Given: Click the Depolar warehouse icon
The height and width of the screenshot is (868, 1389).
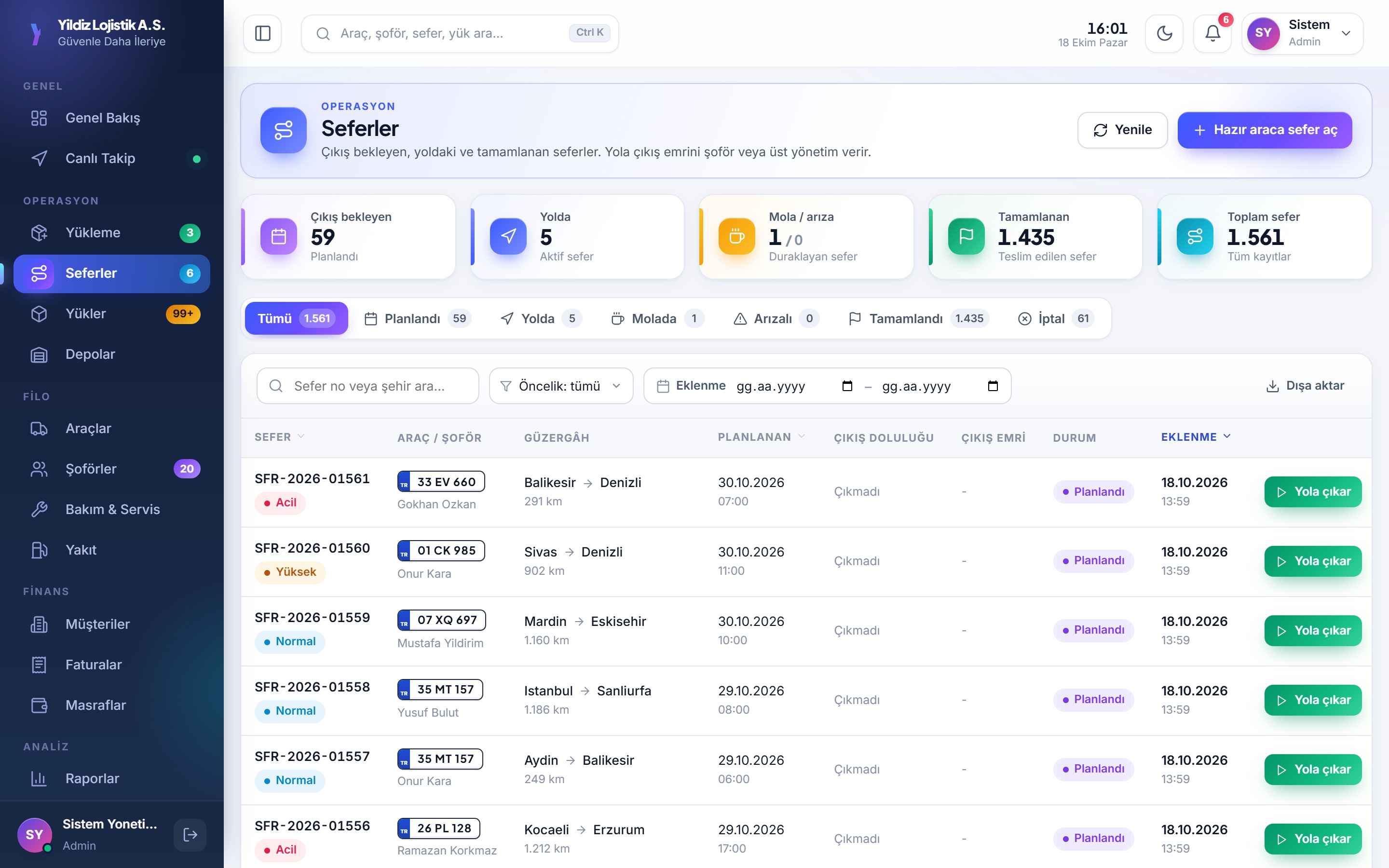Looking at the screenshot, I should coord(39,355).
